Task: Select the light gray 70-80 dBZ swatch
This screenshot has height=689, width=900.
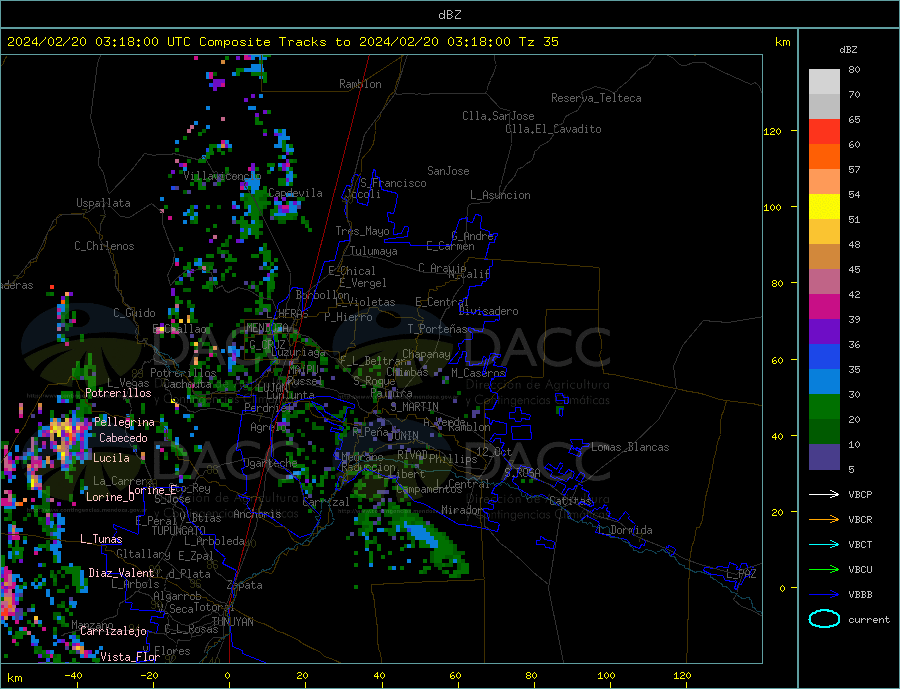Action: tap(824, 82)
